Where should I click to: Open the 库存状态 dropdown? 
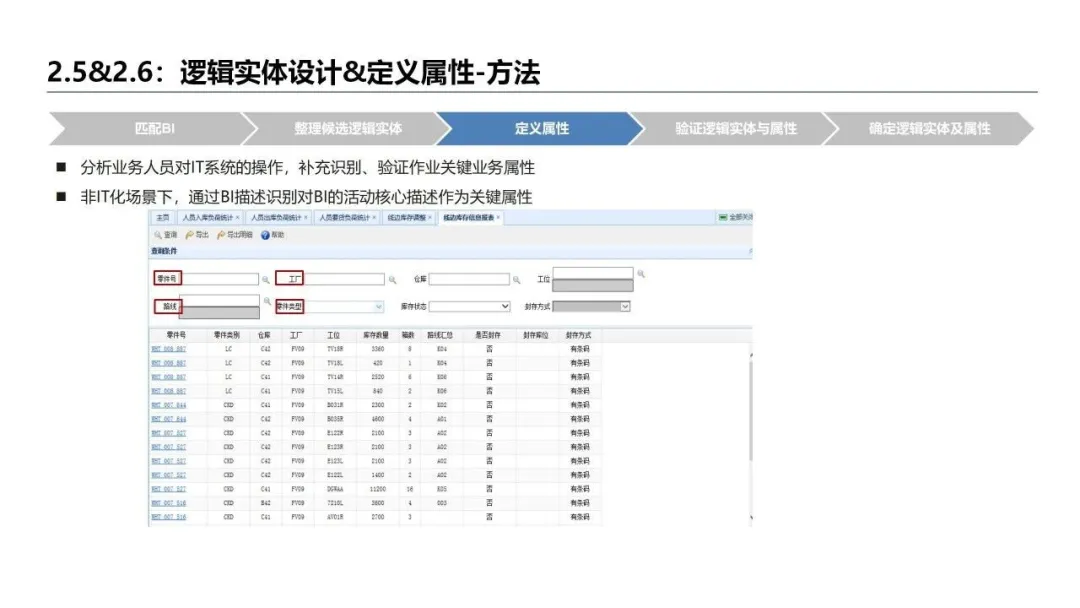tap(504, 307)
